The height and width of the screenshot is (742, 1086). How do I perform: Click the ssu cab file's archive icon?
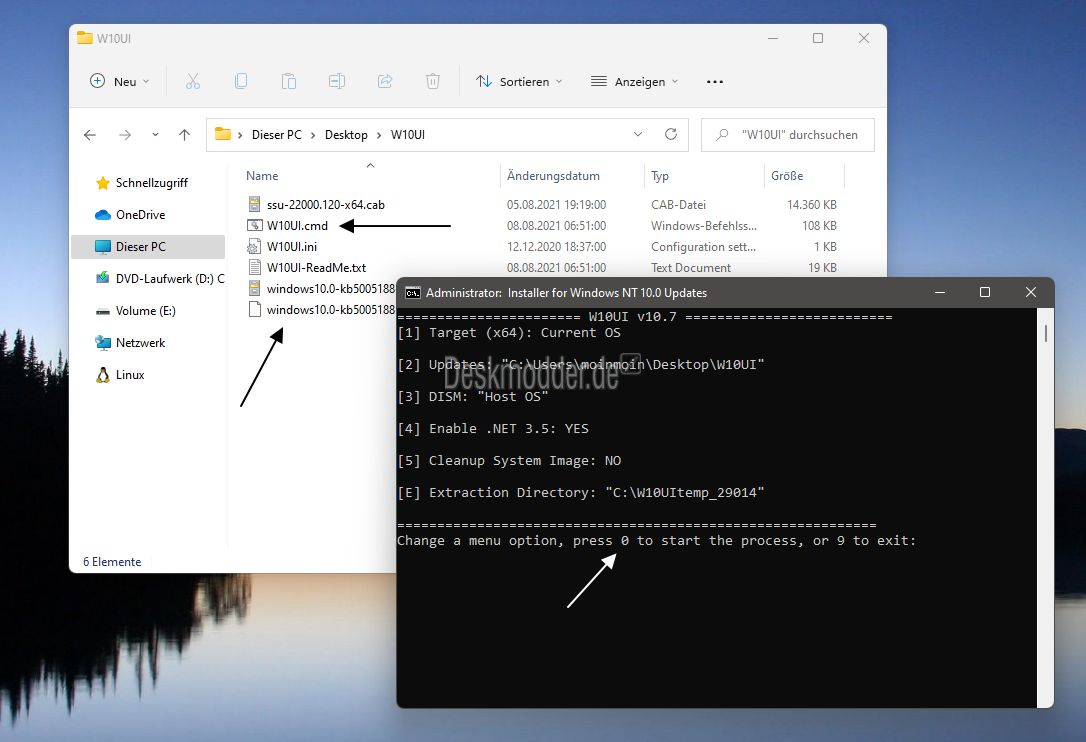click(255, 204)
